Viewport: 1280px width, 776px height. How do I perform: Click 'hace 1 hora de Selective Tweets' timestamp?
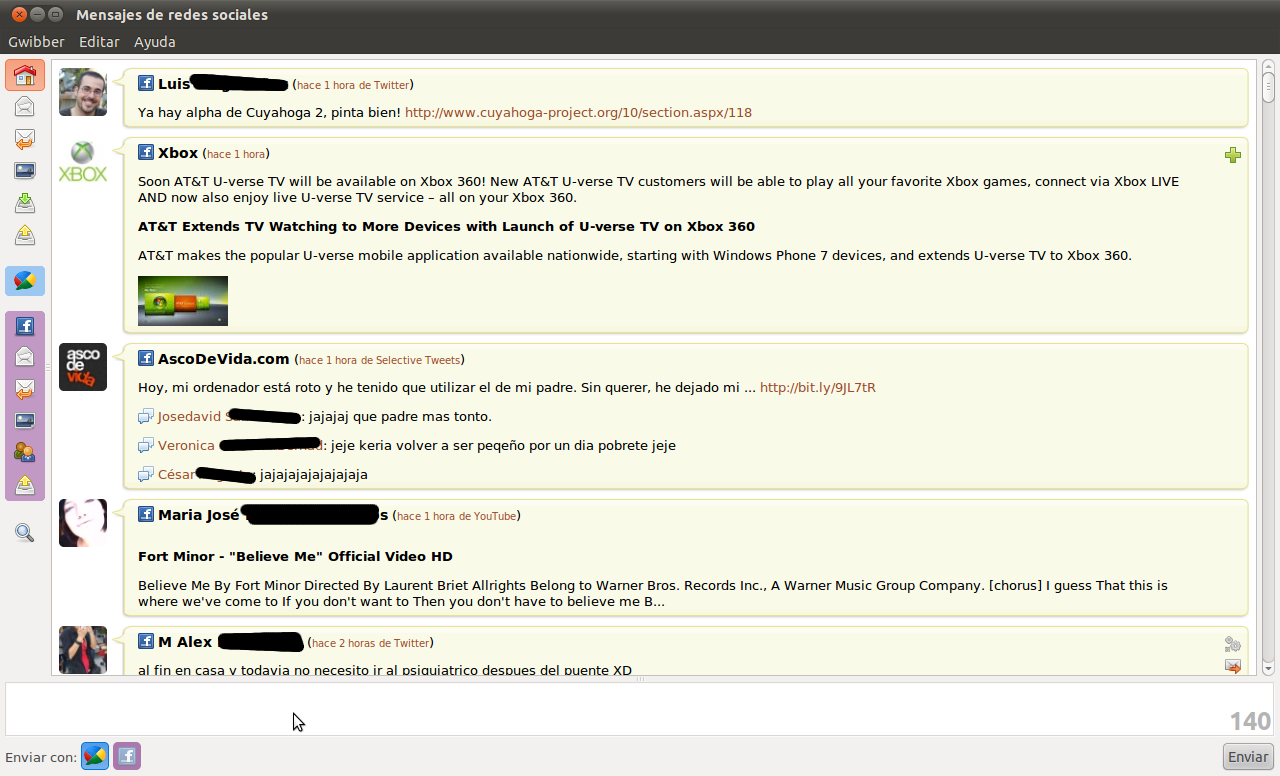click(379, 360)
